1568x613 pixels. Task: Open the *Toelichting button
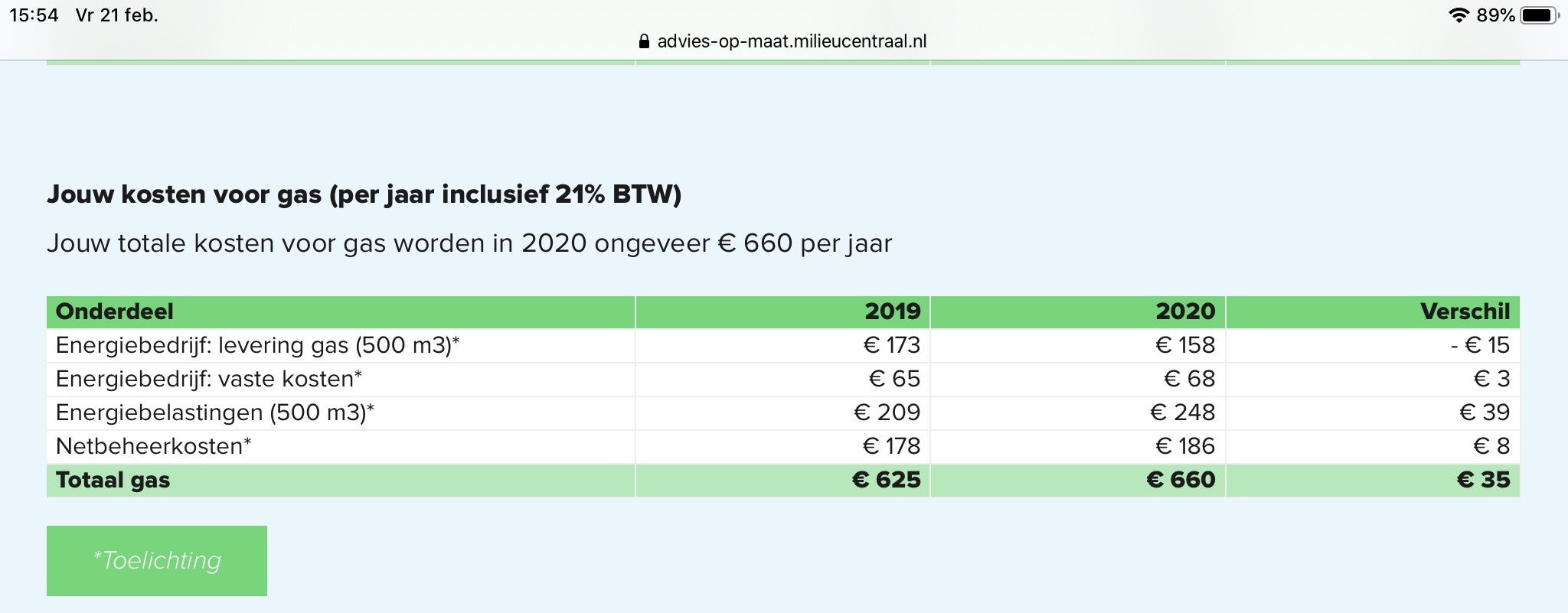coord(157,560)
